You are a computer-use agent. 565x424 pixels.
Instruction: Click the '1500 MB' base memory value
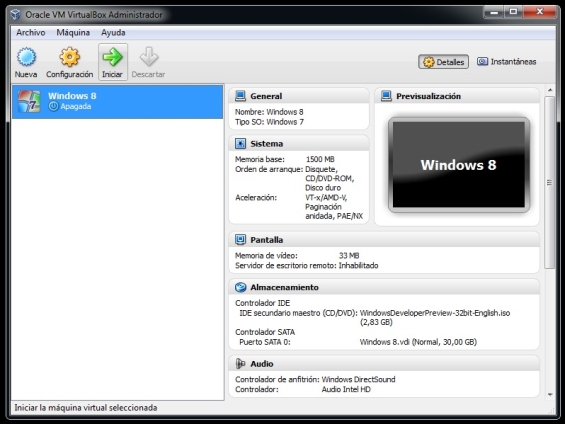[x=320, y=159]
